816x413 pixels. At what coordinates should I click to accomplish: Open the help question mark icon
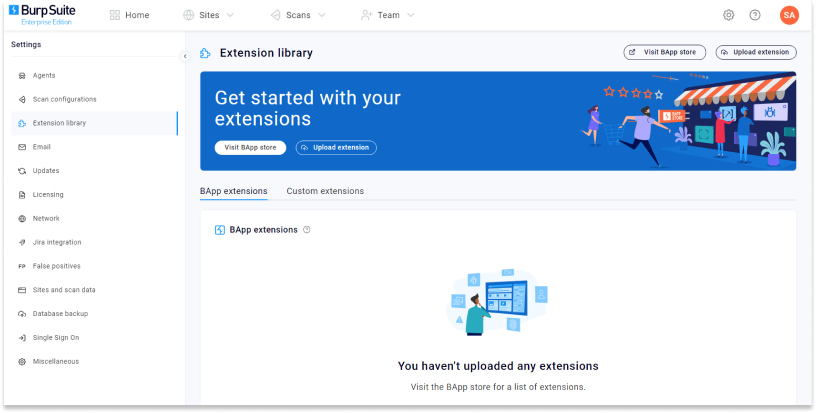pos(755,15)
